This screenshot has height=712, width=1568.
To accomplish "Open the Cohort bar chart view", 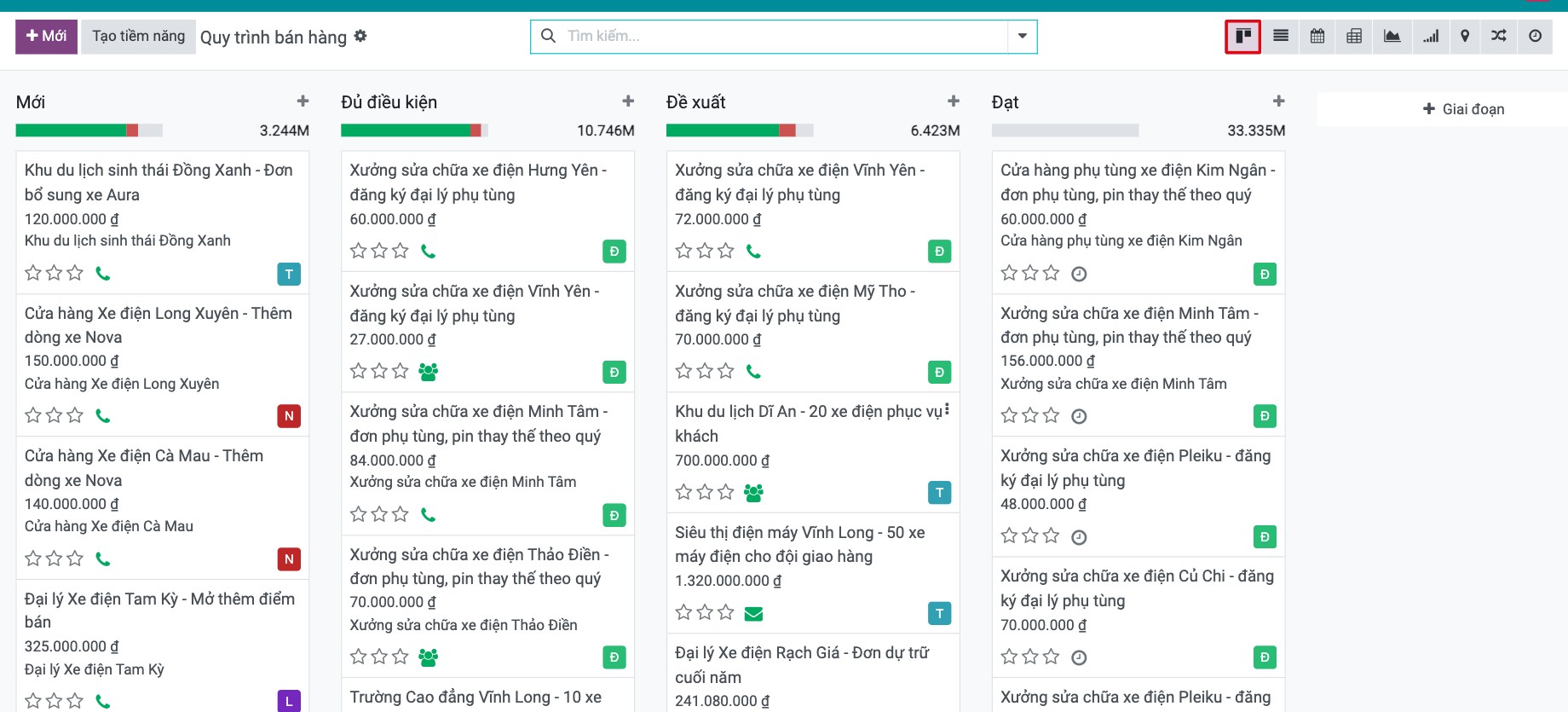I will [x=1431, y=37].
